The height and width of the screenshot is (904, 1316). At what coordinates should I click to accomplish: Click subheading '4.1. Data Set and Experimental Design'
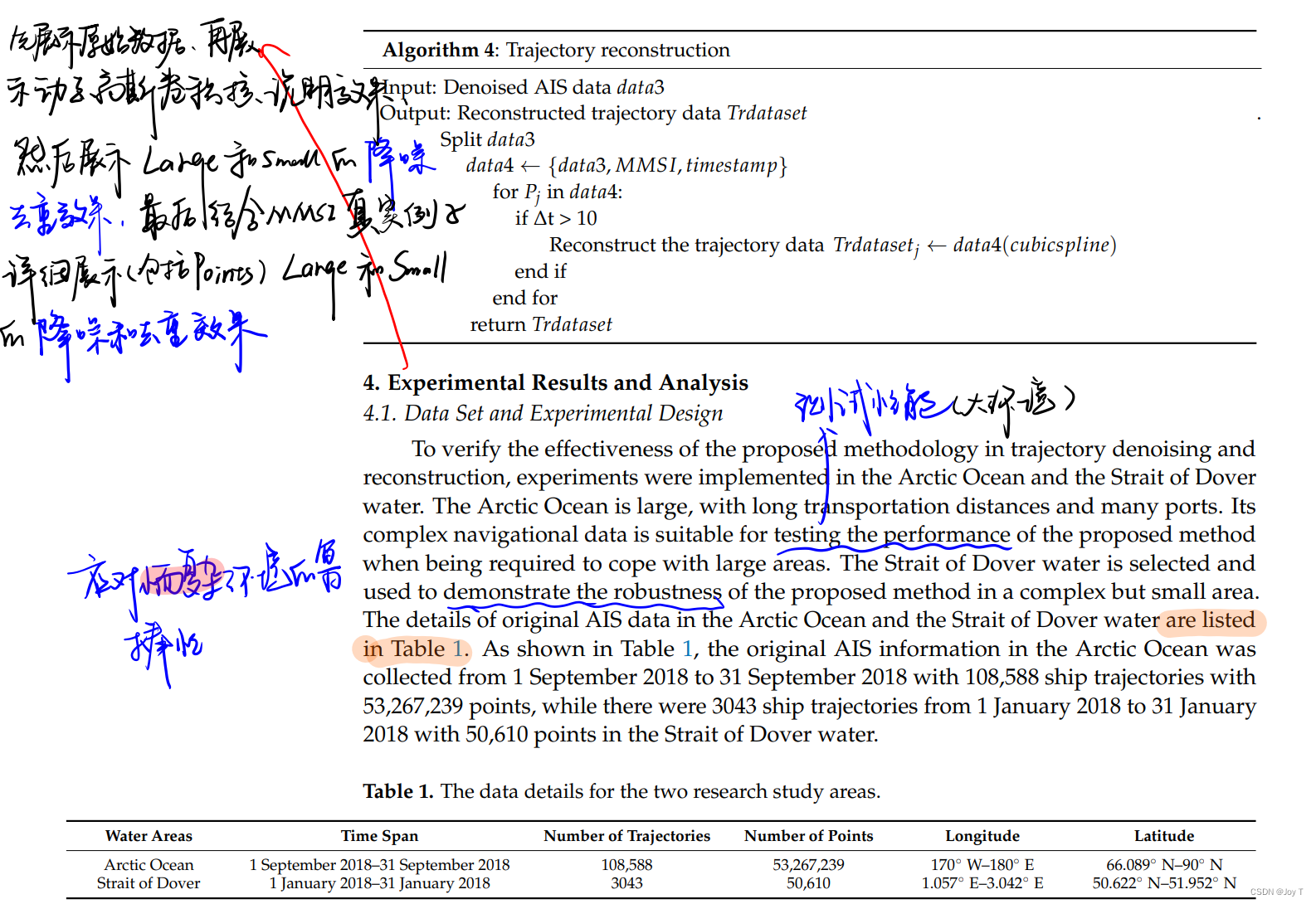[543, 413]
